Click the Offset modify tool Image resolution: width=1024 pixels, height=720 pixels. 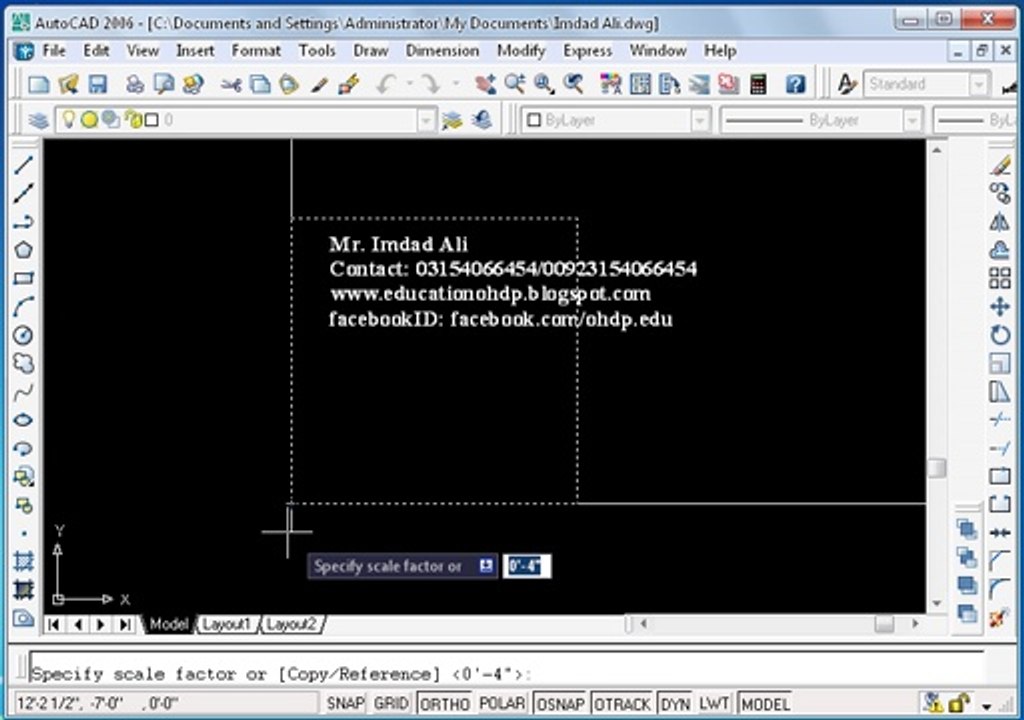point(1000,250)
